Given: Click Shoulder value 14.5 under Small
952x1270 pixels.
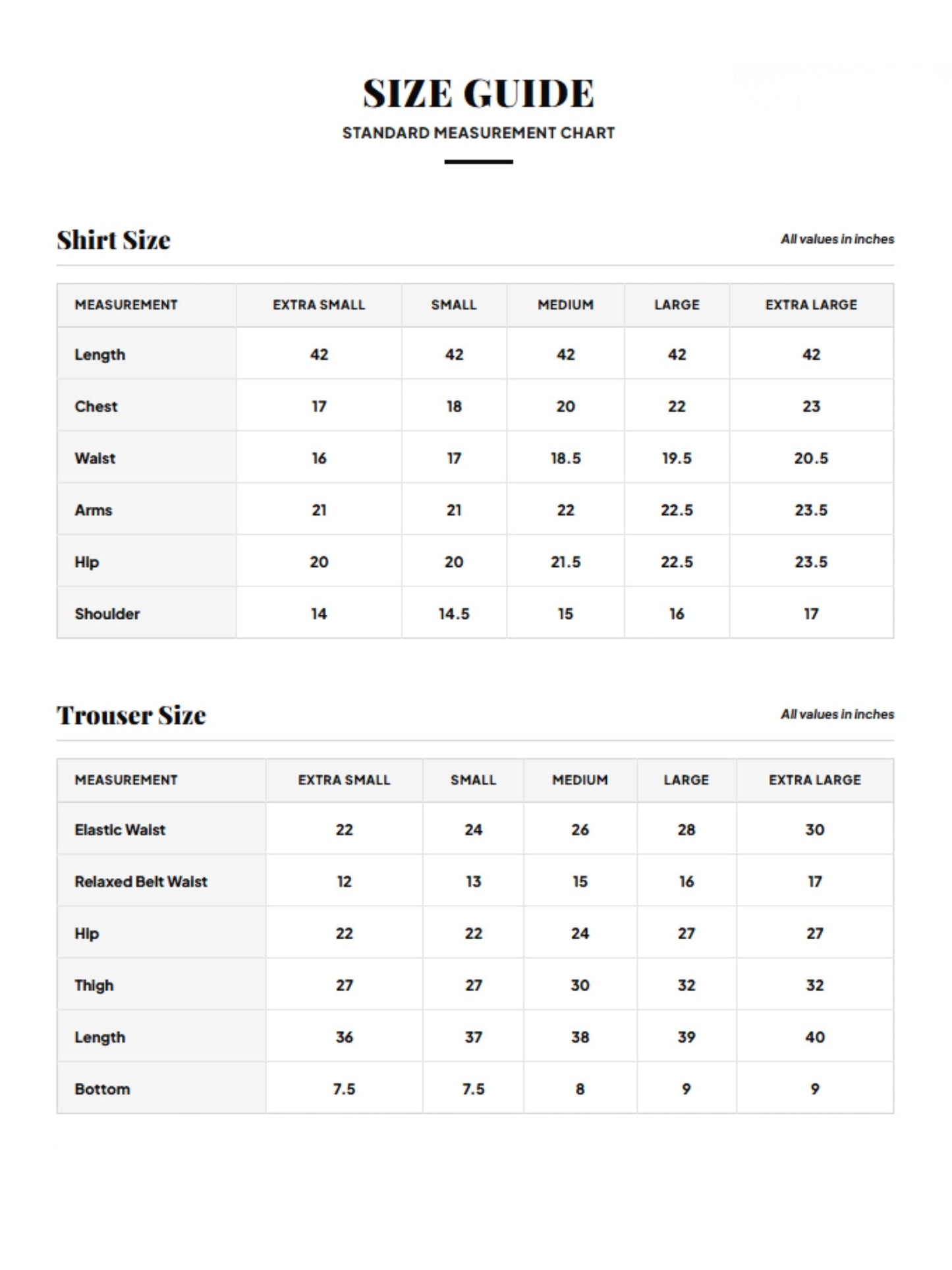Looking at the screenshot, I should [x=454, y=614].
